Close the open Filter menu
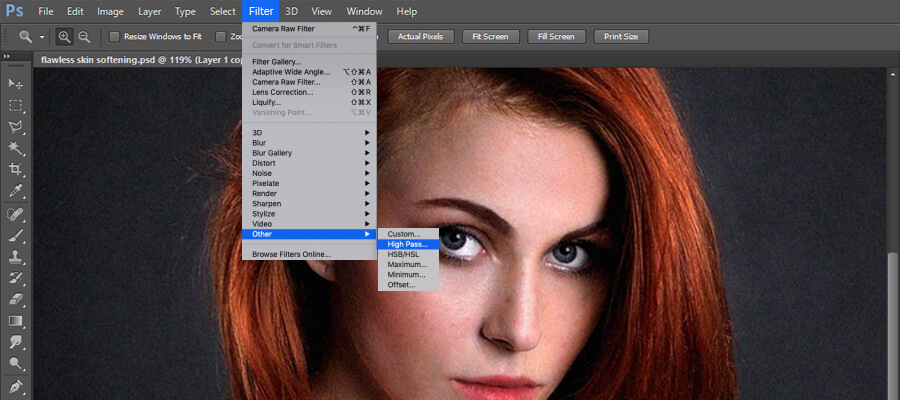The image size is (900, 400). click(x=261, y=11)
